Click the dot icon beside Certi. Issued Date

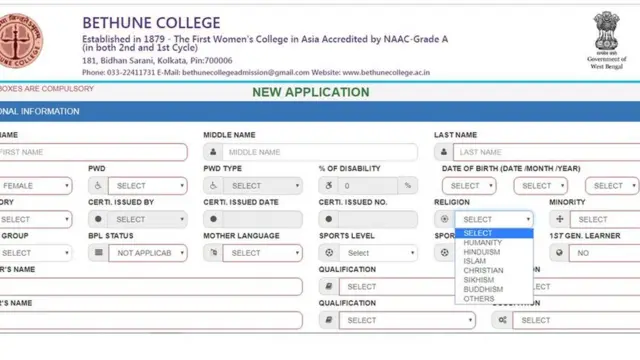(x=213, y=219)
